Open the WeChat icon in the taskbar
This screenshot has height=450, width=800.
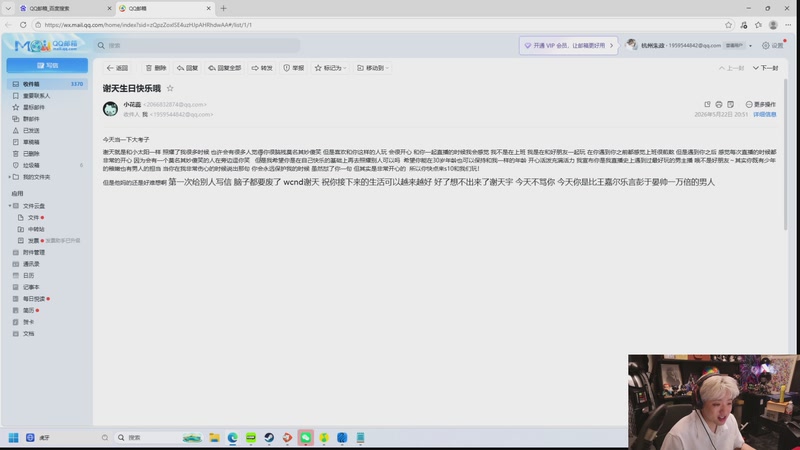click(x=306, y=437)
